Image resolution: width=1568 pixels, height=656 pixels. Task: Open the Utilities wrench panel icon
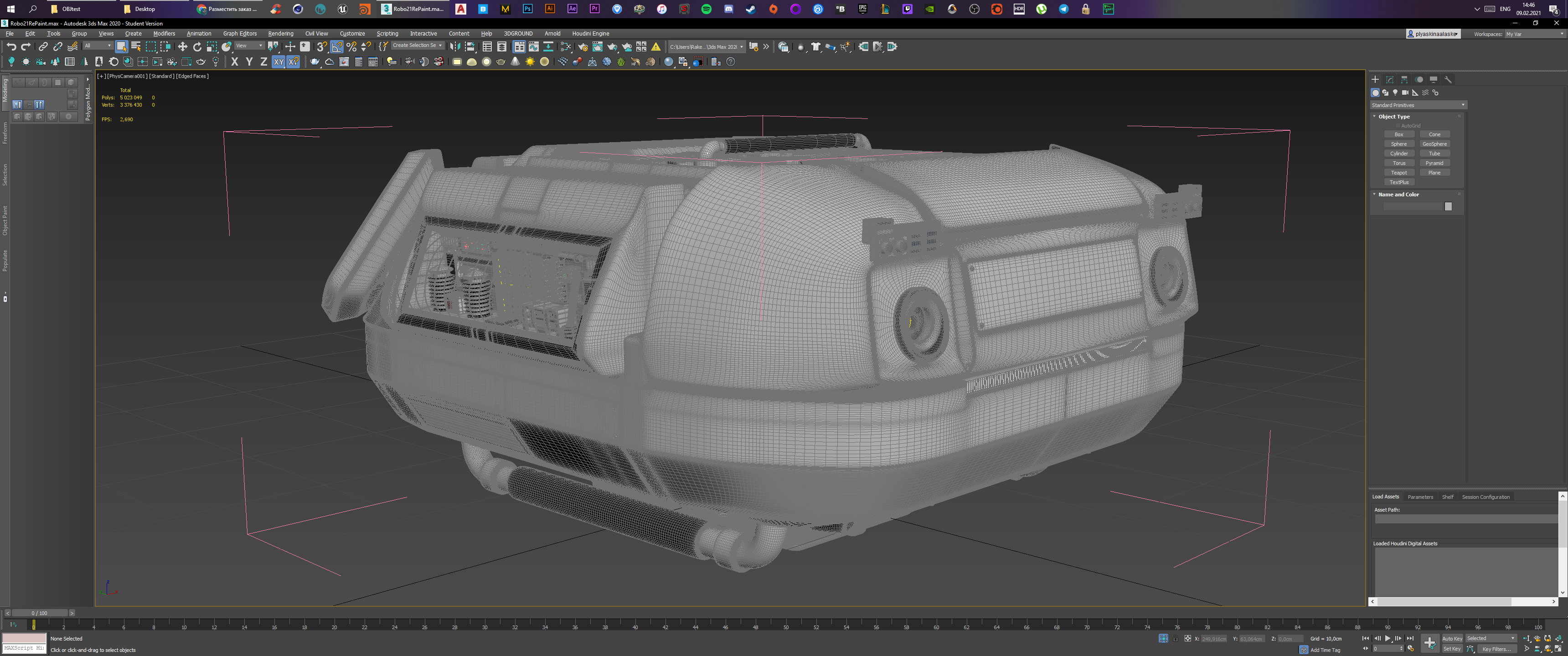click(1448, 80)
